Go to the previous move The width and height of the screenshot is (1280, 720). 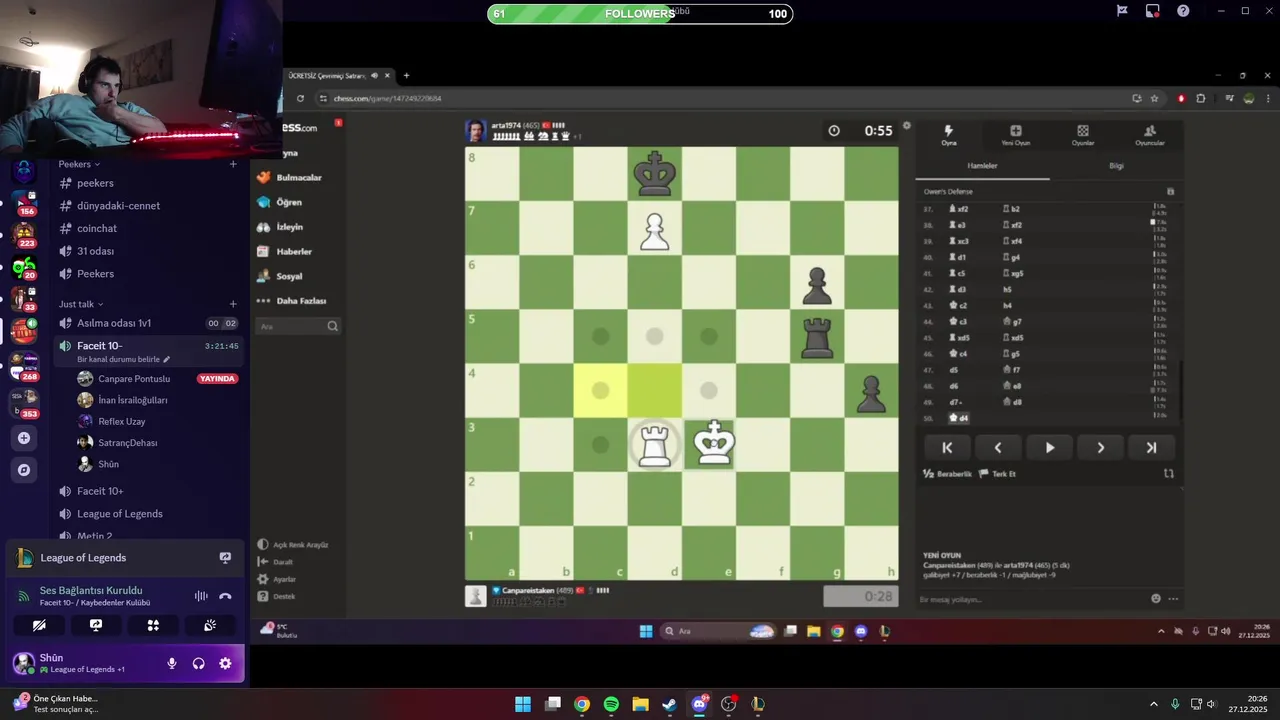998,448
